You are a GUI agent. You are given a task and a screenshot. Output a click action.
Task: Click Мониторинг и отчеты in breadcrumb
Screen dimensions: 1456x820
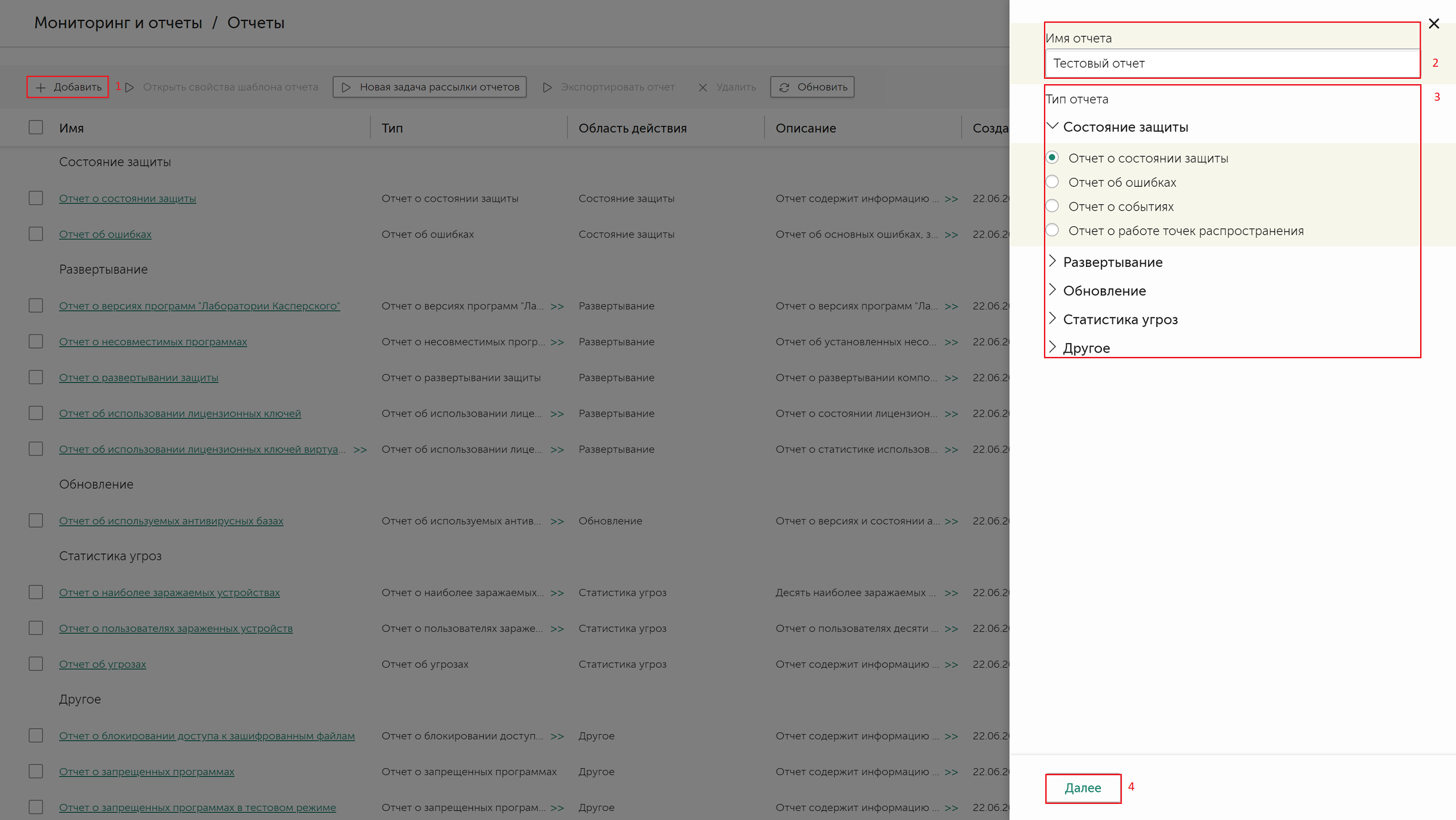point(118,23)
